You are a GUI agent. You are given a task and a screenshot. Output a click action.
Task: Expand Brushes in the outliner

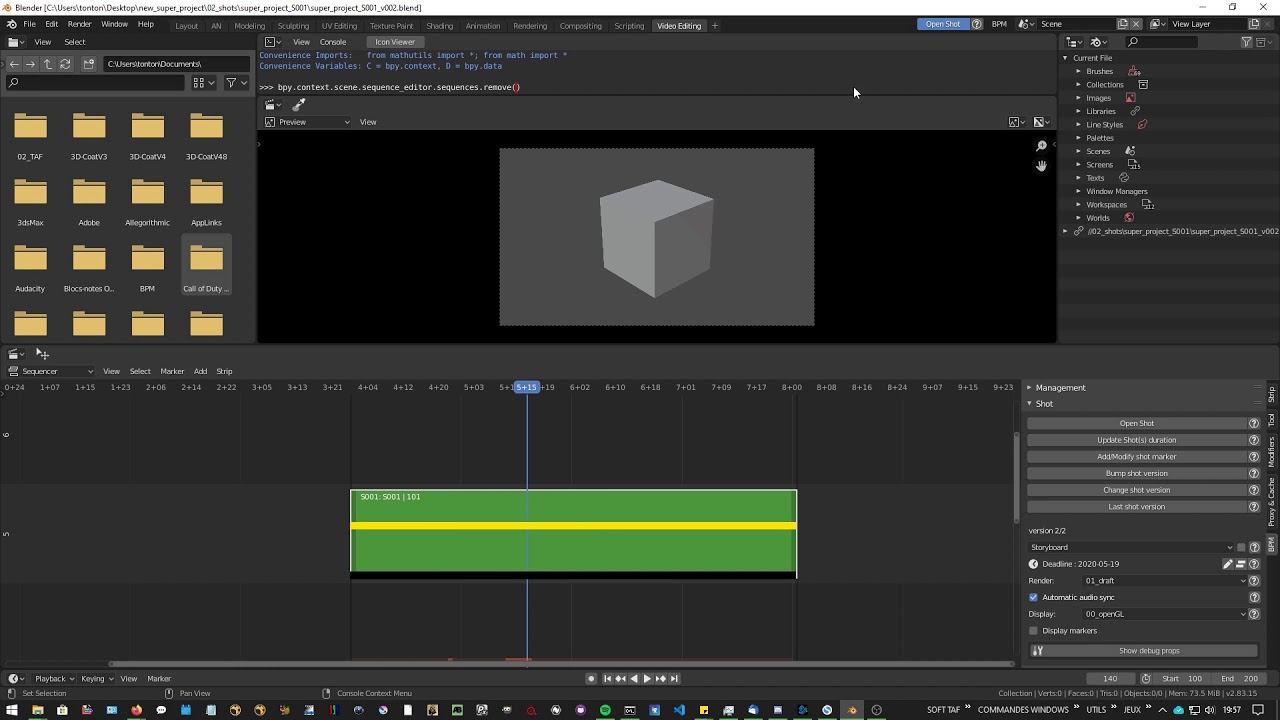point(1078,71)
